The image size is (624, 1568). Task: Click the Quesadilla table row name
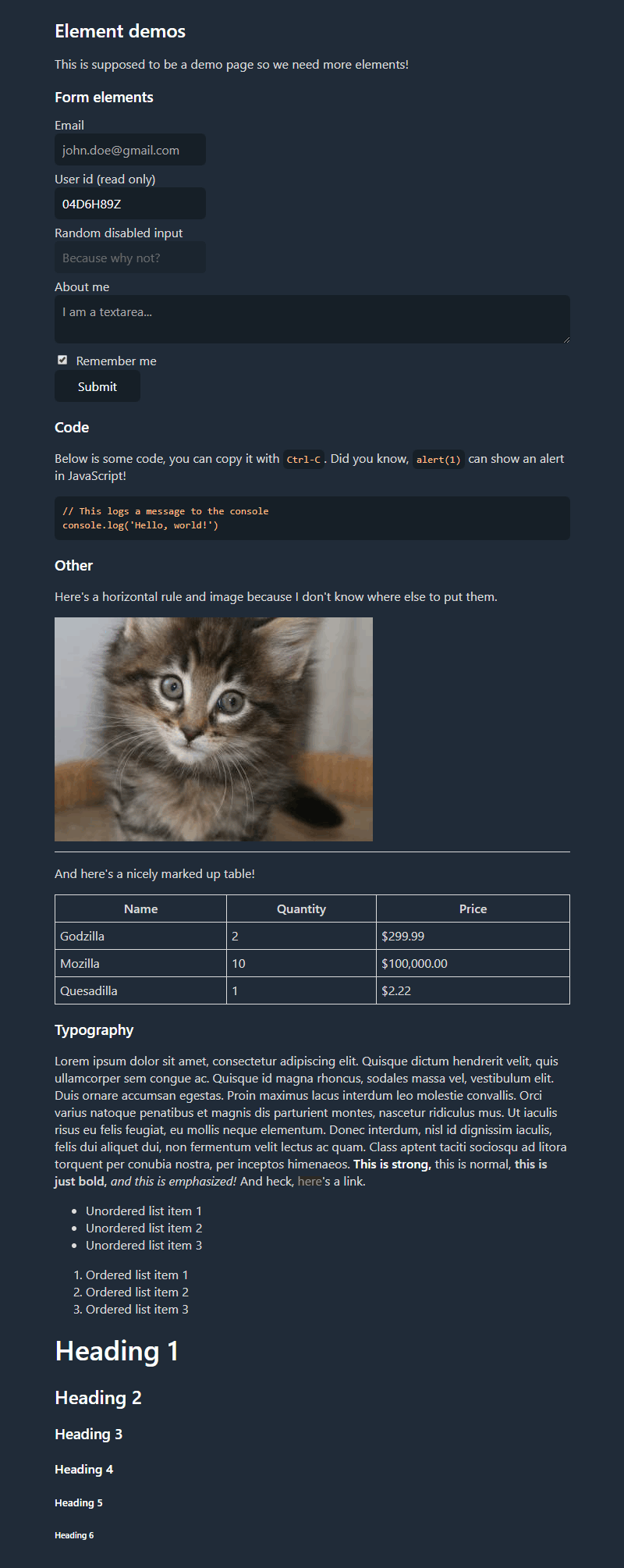(x=89, y=990)
